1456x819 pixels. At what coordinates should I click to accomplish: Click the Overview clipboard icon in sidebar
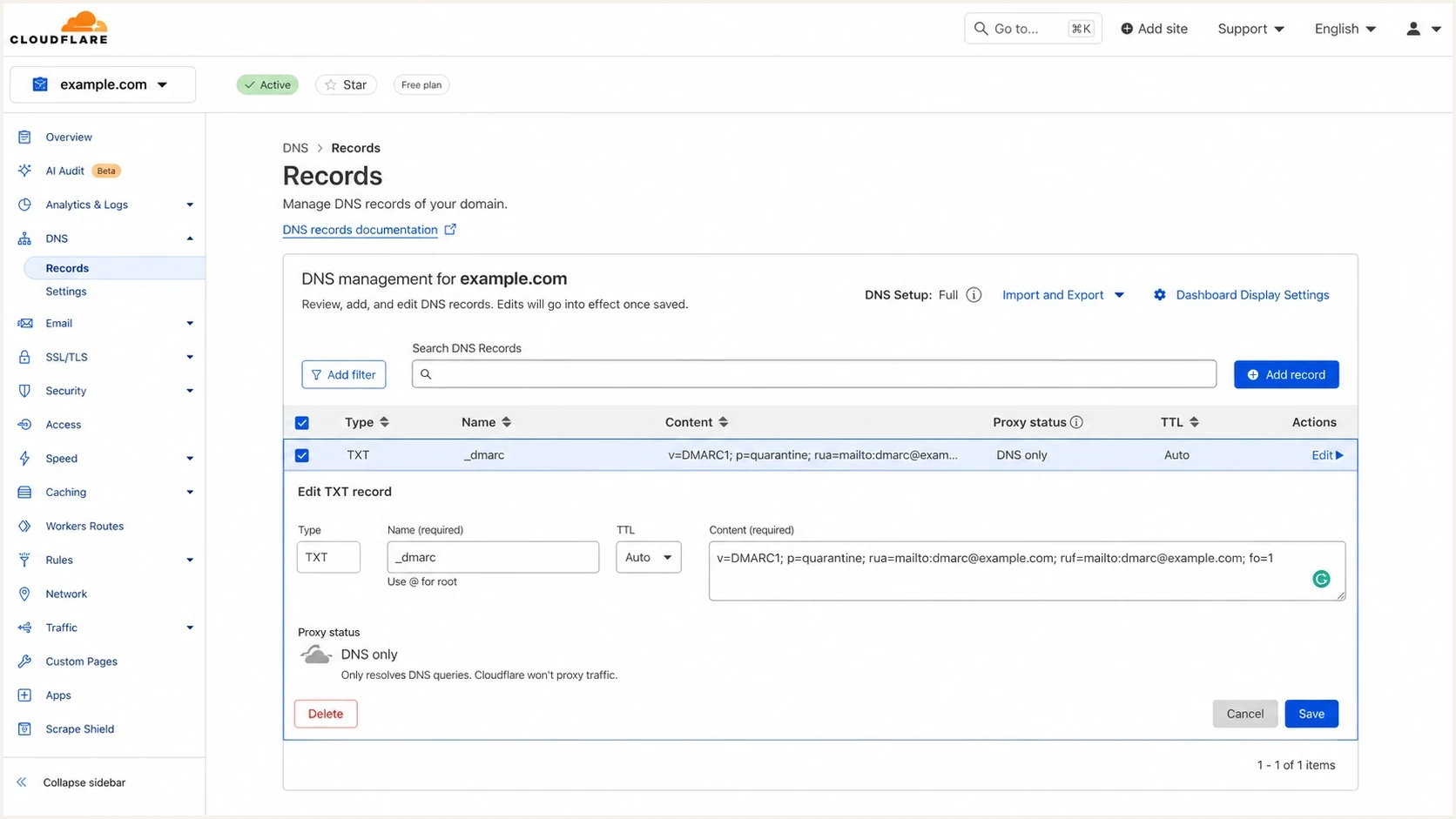click(x=24, y=137)
